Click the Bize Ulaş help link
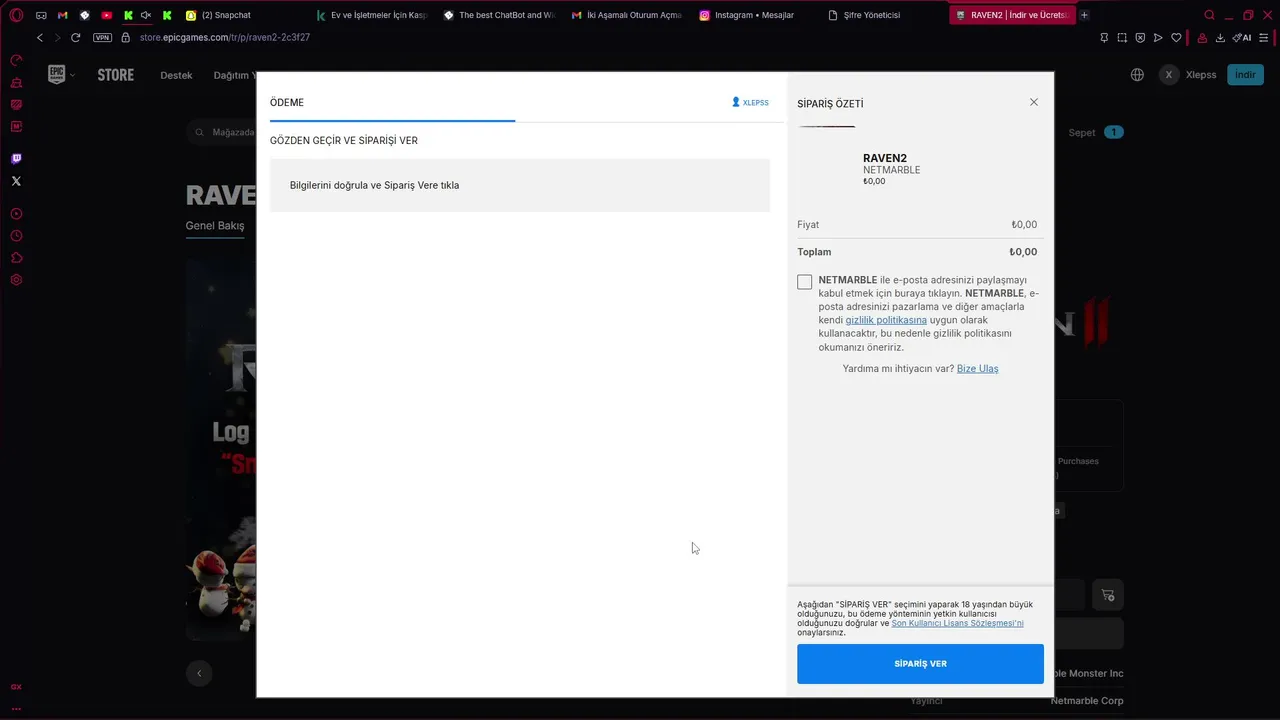Viewport: 1280px width, 720px height. coord(977,369)
